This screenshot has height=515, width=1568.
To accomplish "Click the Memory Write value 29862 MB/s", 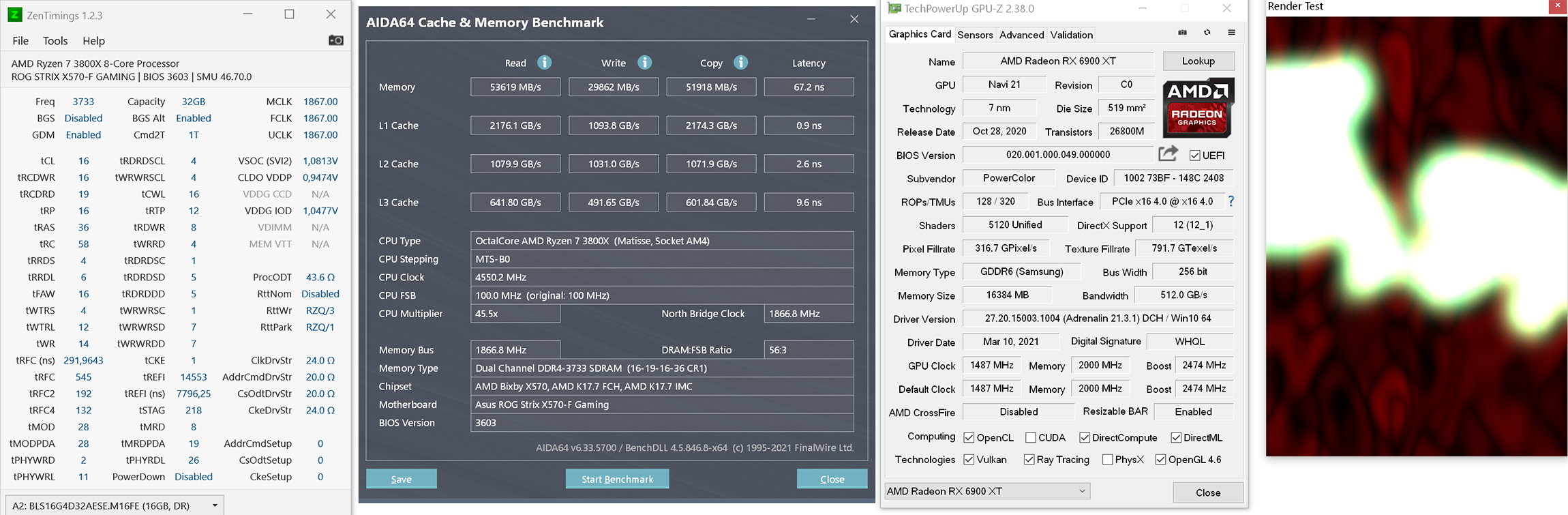I will [x=614, y=87].
